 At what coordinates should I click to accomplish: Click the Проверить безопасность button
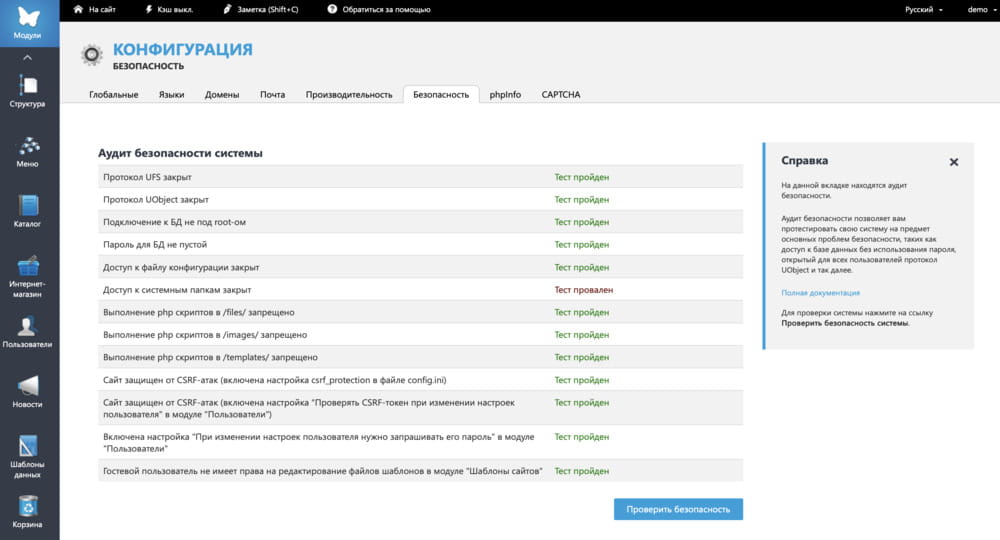pyautogui.click(x=678, y=510)
